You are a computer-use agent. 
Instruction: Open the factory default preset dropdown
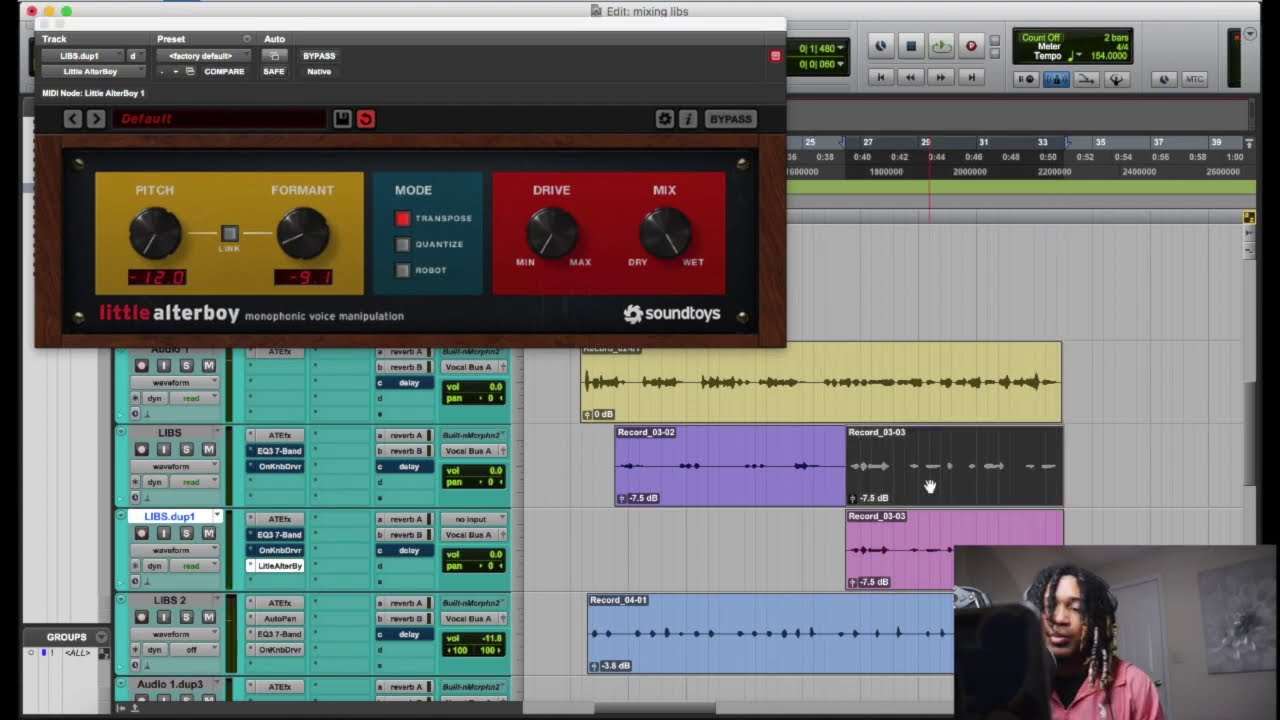204,56
